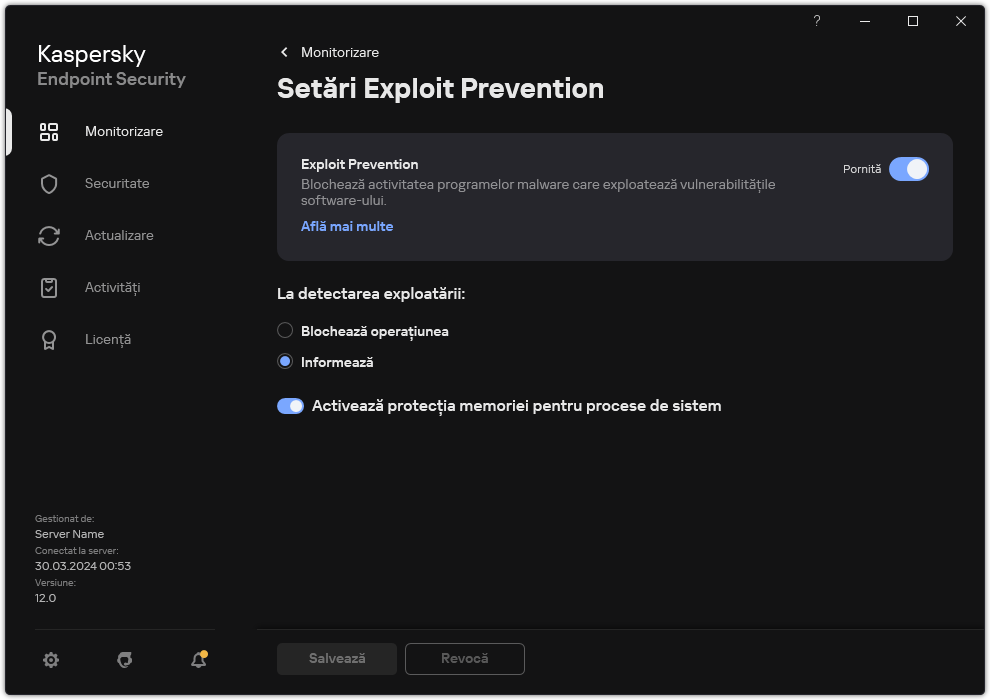Open Securitate via its shield icon

click(x=49, y=183)
